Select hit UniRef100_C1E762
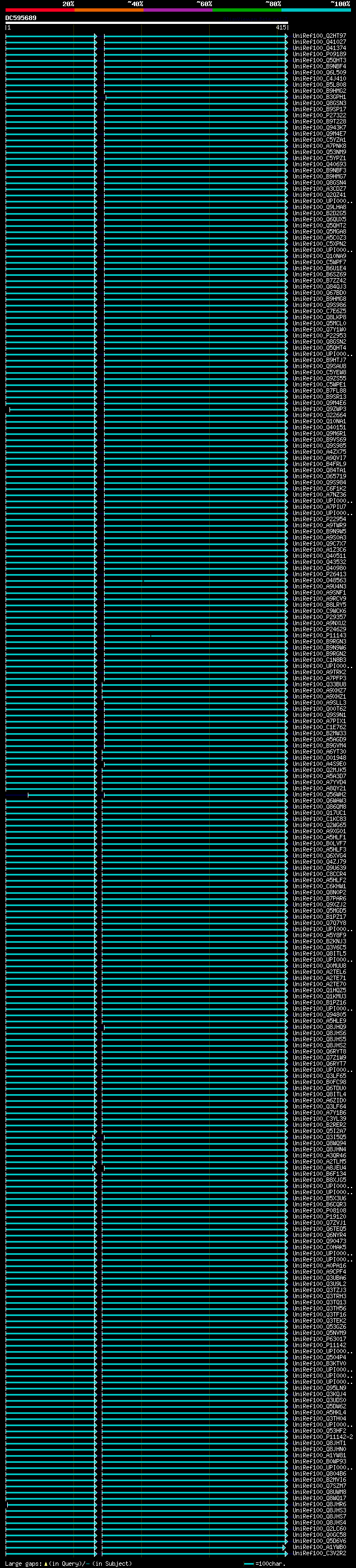The image size is (356, 1568). (319, 727)
